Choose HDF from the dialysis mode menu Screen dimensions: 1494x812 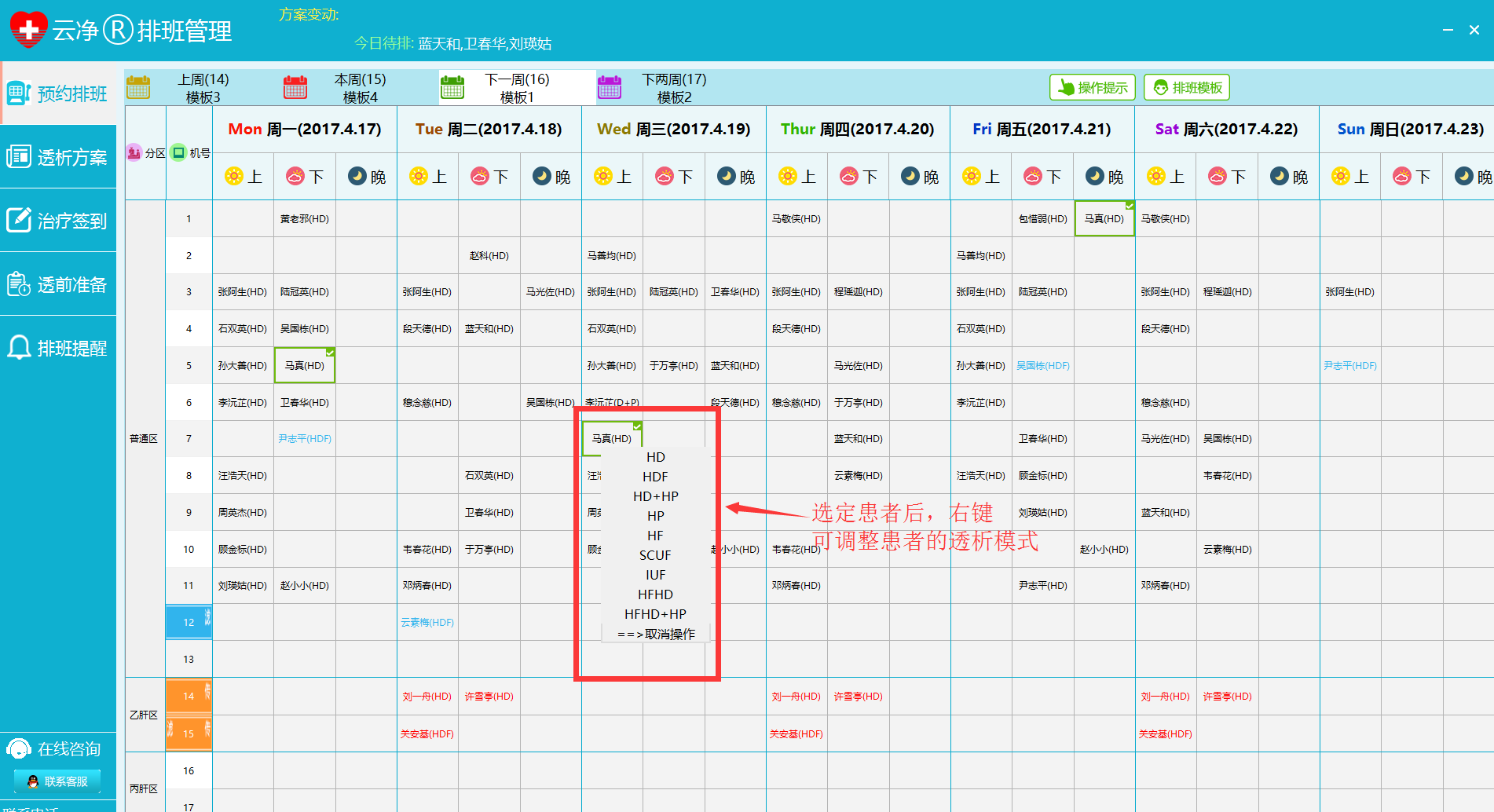[x=655, y=477]
